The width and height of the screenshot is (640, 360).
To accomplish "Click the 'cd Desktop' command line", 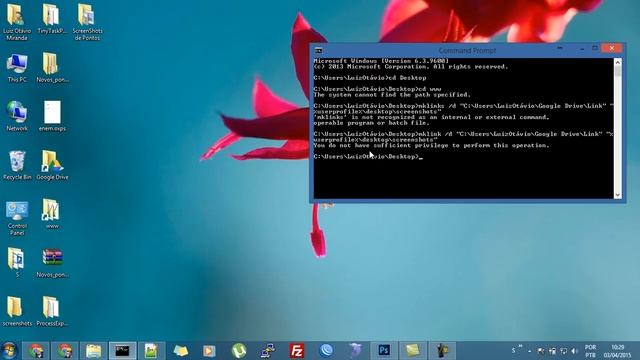I will click(x=370, y=78).
